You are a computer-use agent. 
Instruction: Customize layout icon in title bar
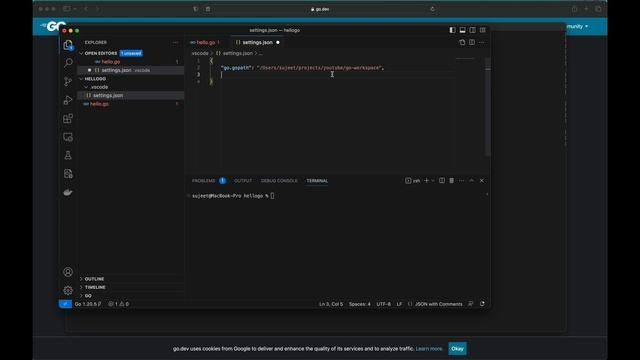[x=483, y=30]
